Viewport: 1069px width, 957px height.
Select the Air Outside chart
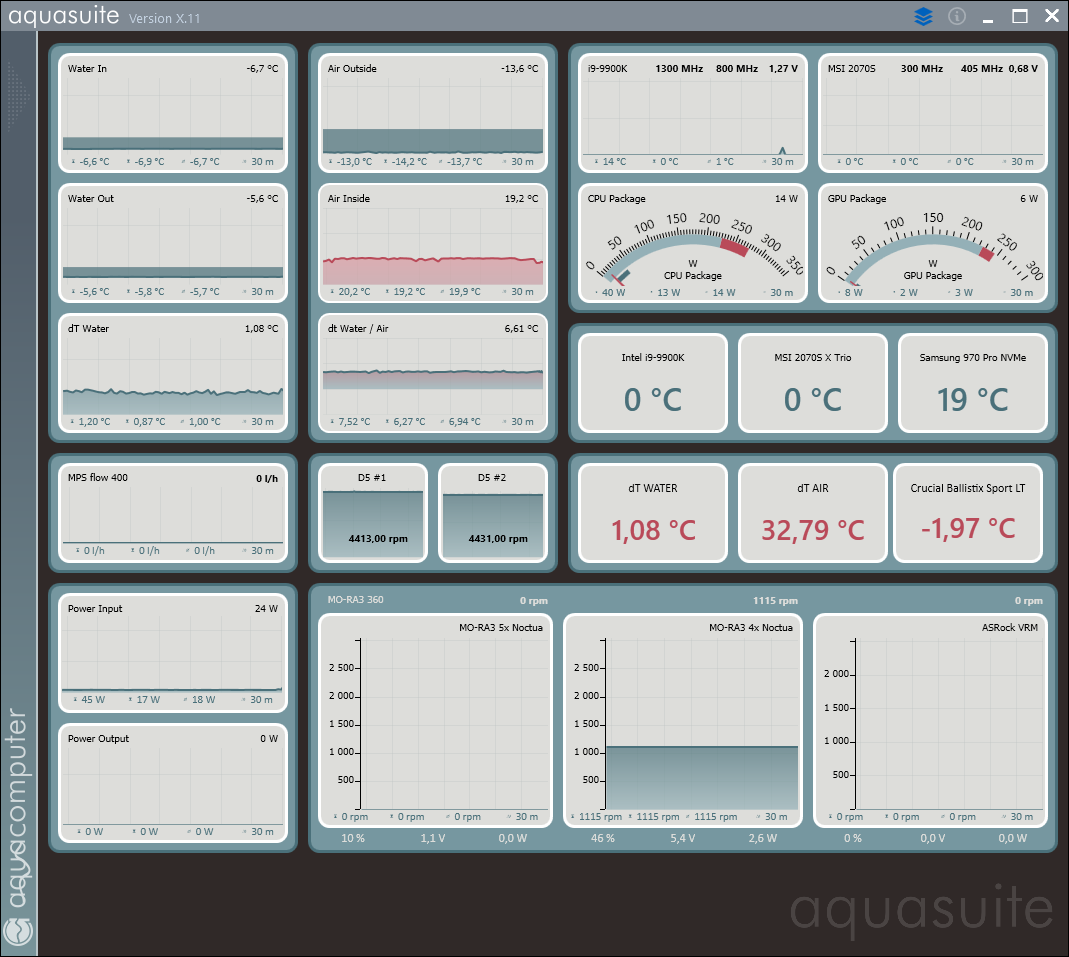(433, 114)
